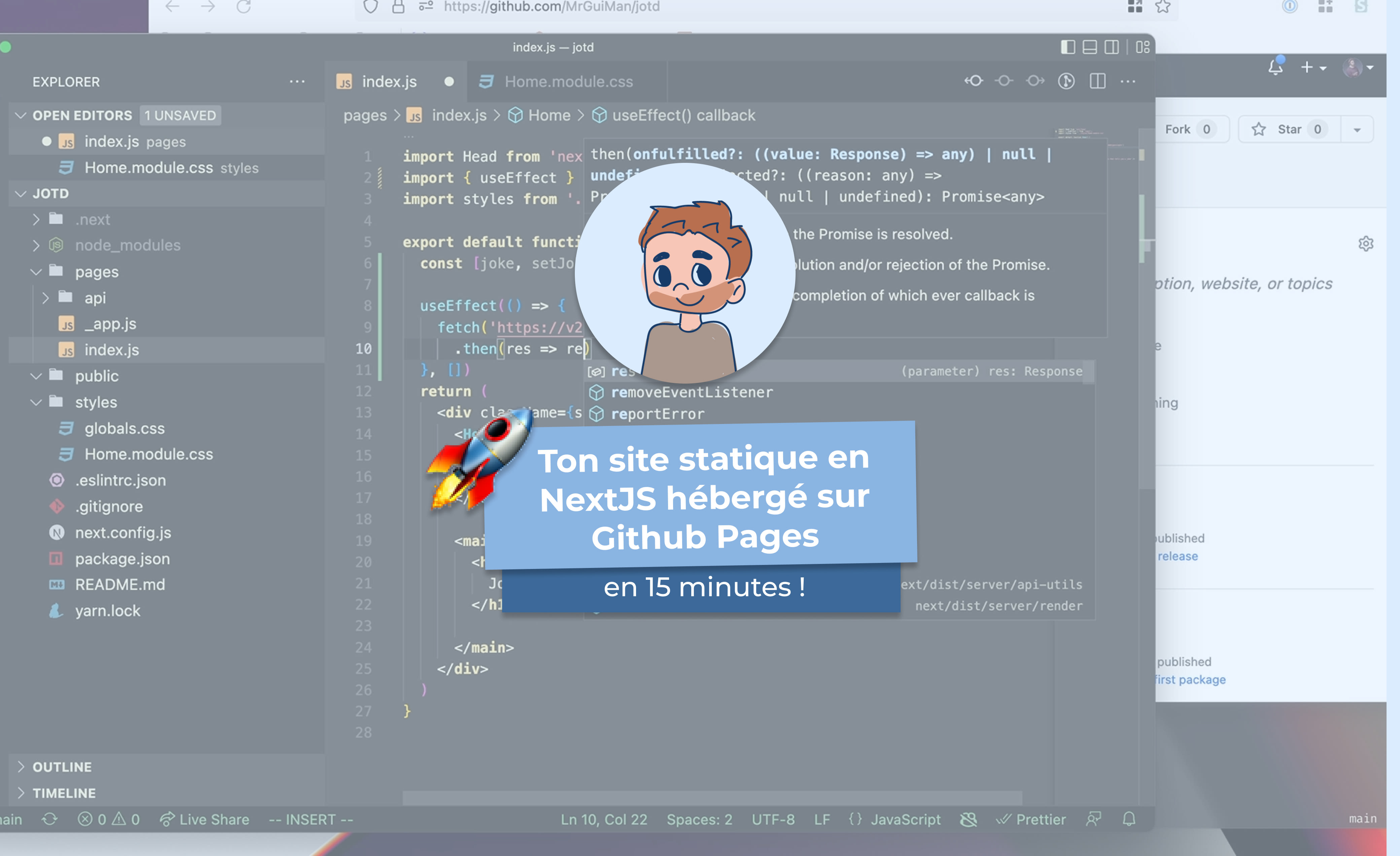
Task: Open a split editor with the Split Editor icon
Action: point(1097,81)
